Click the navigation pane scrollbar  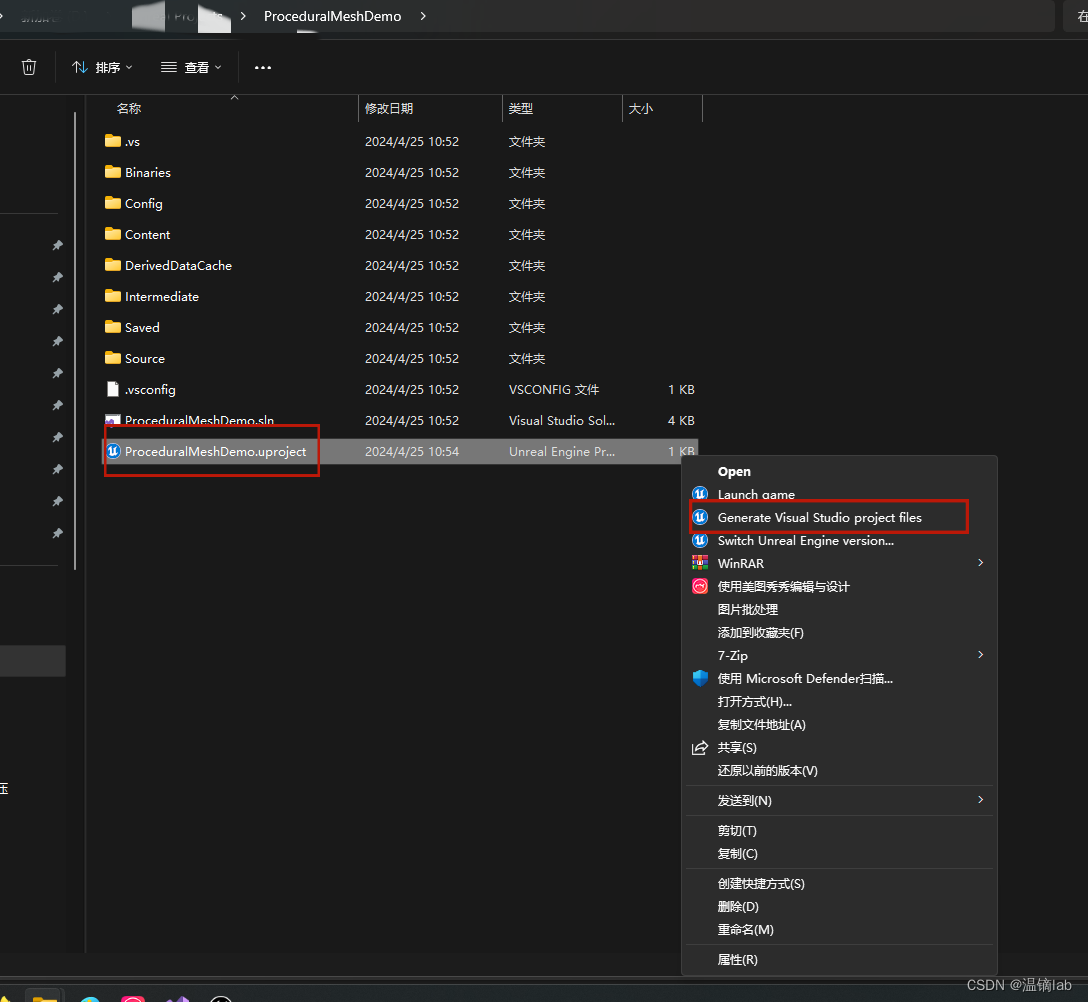[x=75, y=340]
